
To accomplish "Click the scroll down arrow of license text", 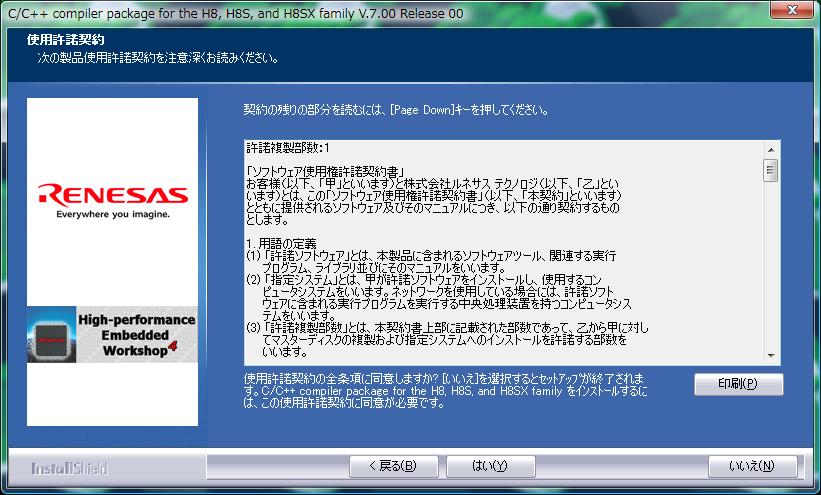I will point(771,355).
